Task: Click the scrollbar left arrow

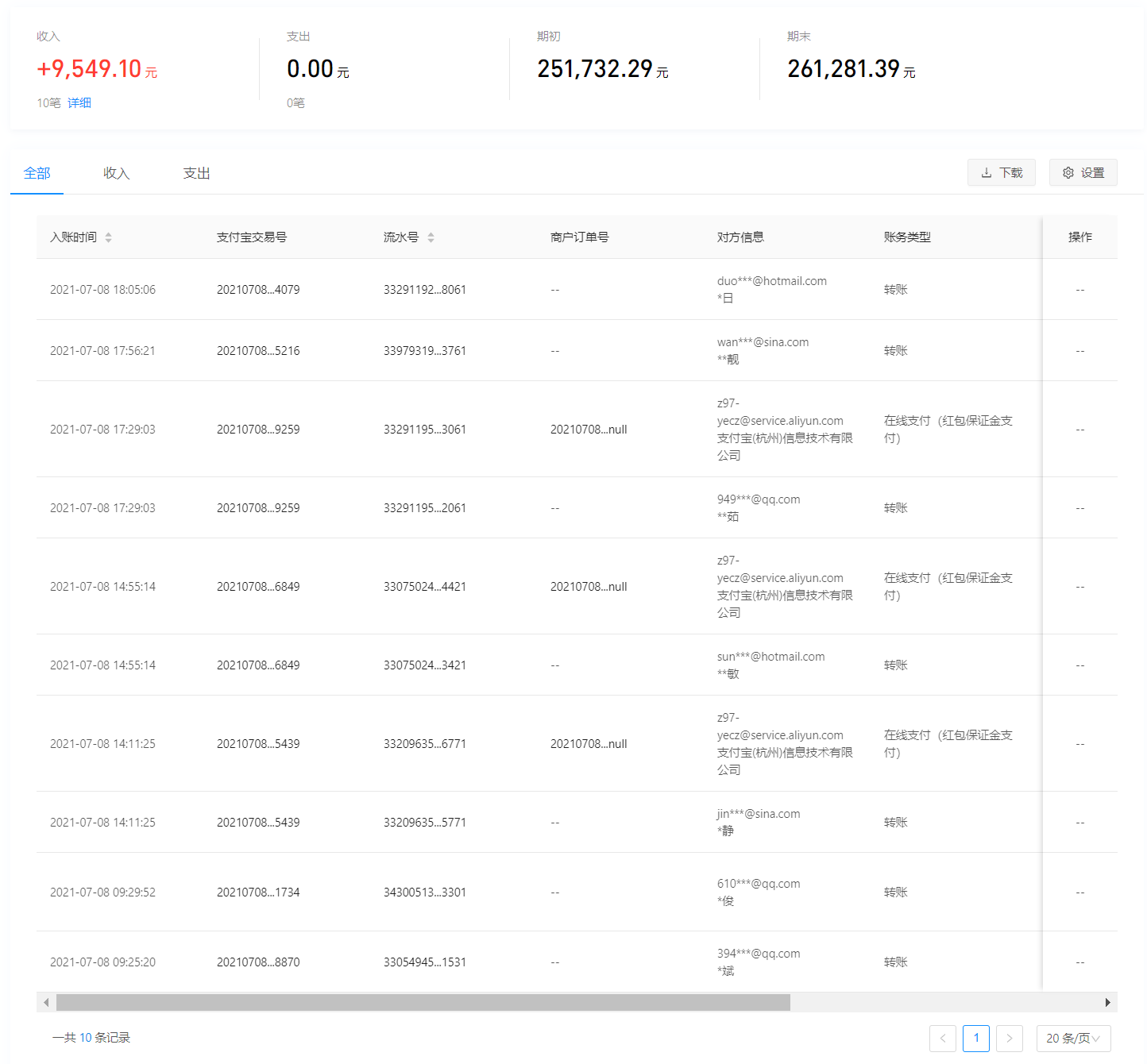Action: click(x=46, y=1002)
